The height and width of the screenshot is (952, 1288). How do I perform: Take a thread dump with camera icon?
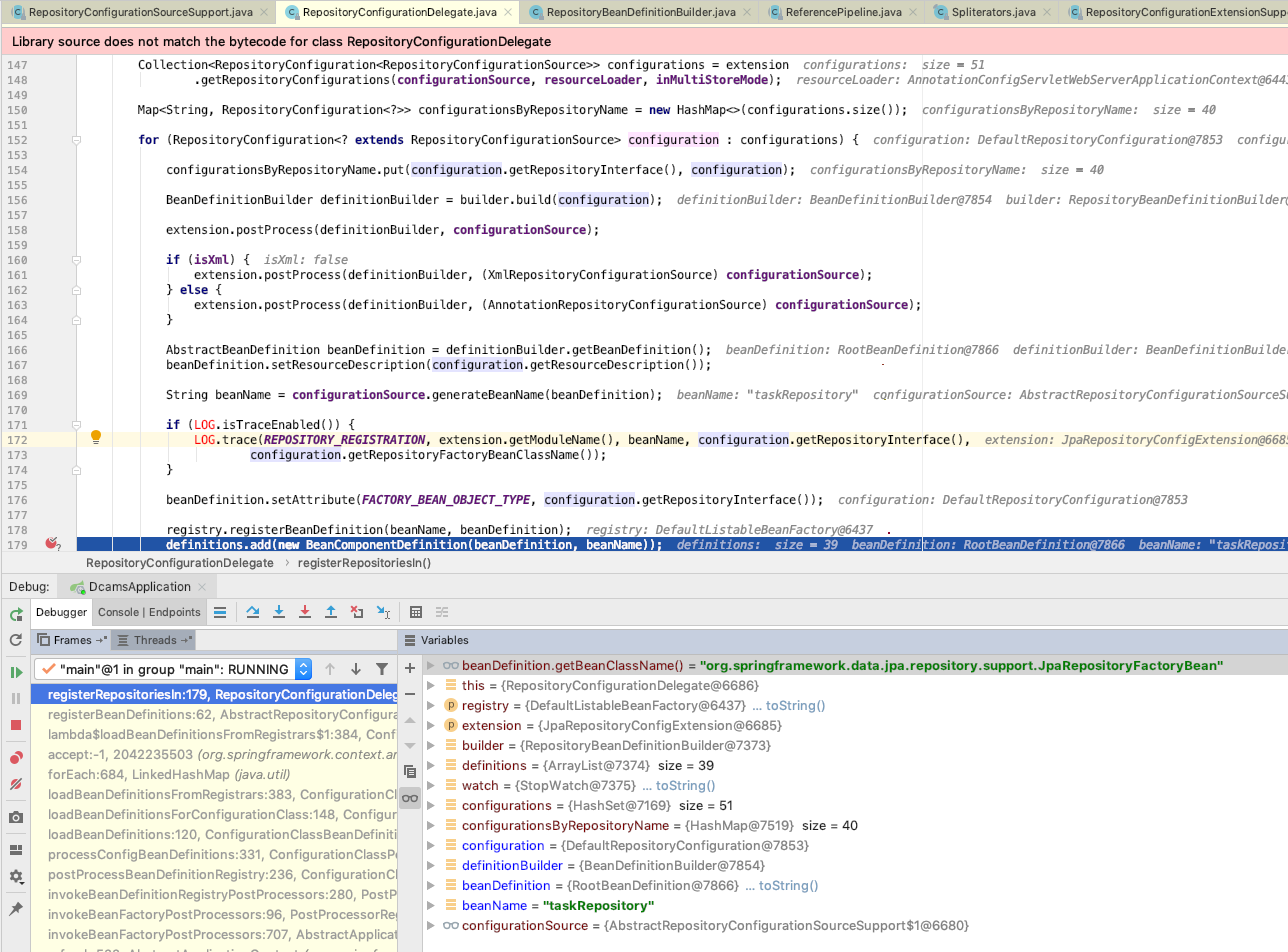point(14,815)
